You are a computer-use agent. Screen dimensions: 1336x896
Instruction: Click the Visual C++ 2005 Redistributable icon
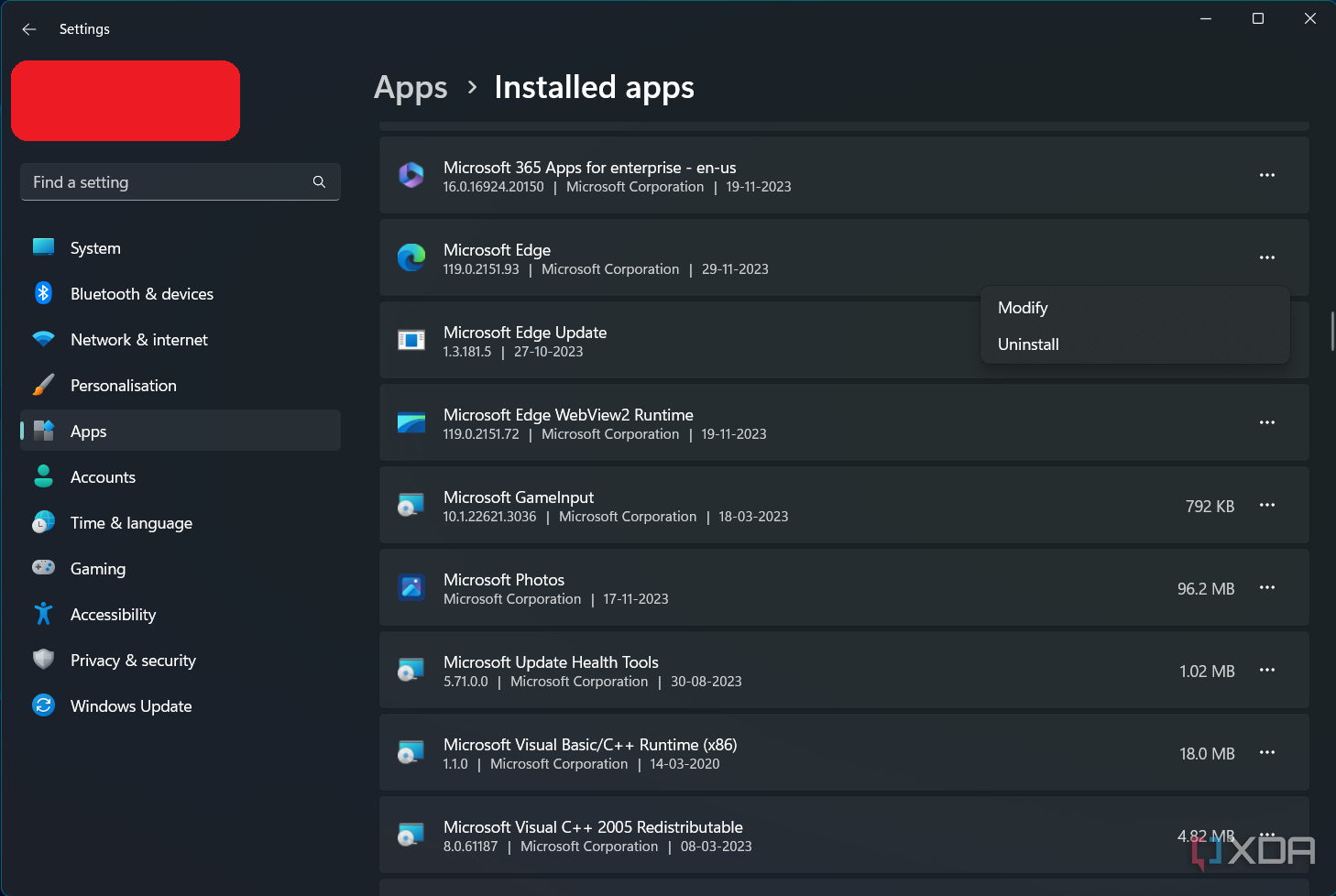click(x=411, y=835)
